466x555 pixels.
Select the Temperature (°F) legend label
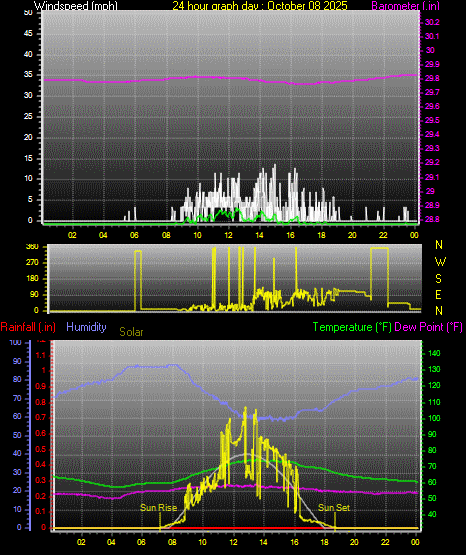pos(352,327)
